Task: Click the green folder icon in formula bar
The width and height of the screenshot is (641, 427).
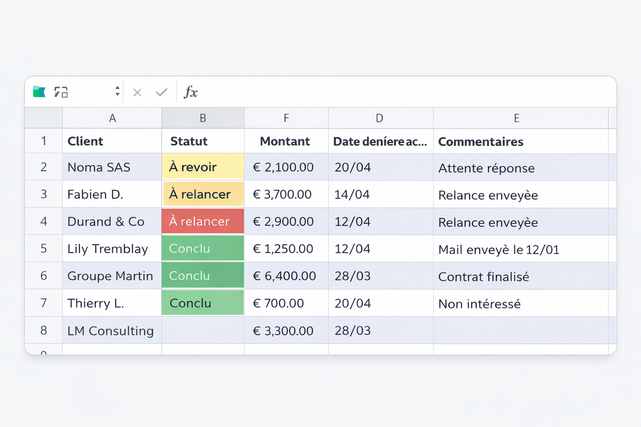Action: 39,92
